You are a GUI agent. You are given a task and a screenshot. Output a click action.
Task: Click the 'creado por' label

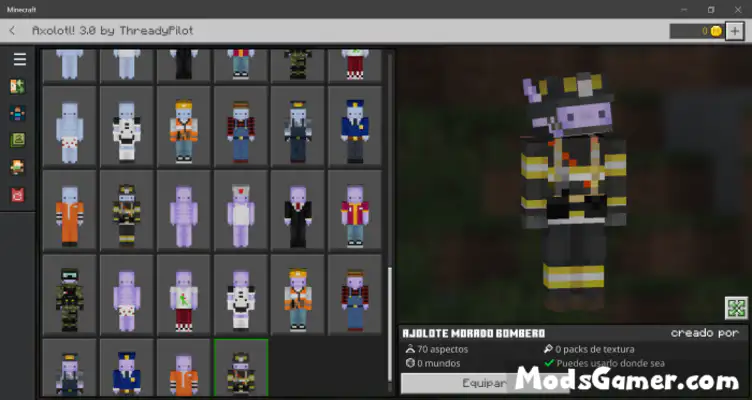[x=705, y=333]
